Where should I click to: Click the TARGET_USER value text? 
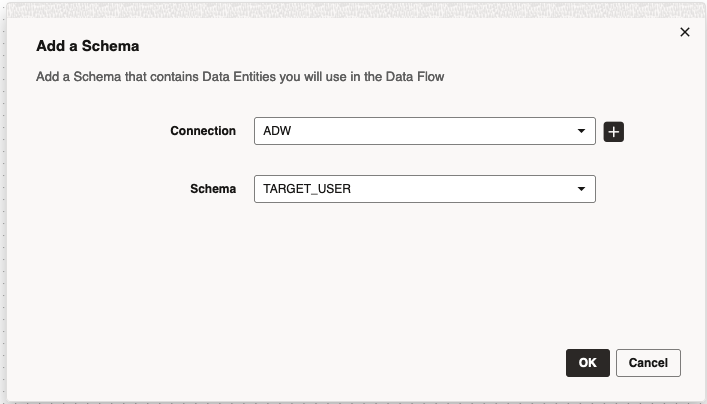coord(306,189)
